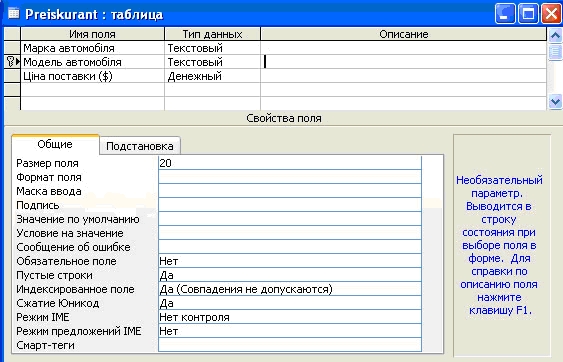
Task: Click the Маска ввода property field
Action: pyautogui.click(x=290, y=191)
